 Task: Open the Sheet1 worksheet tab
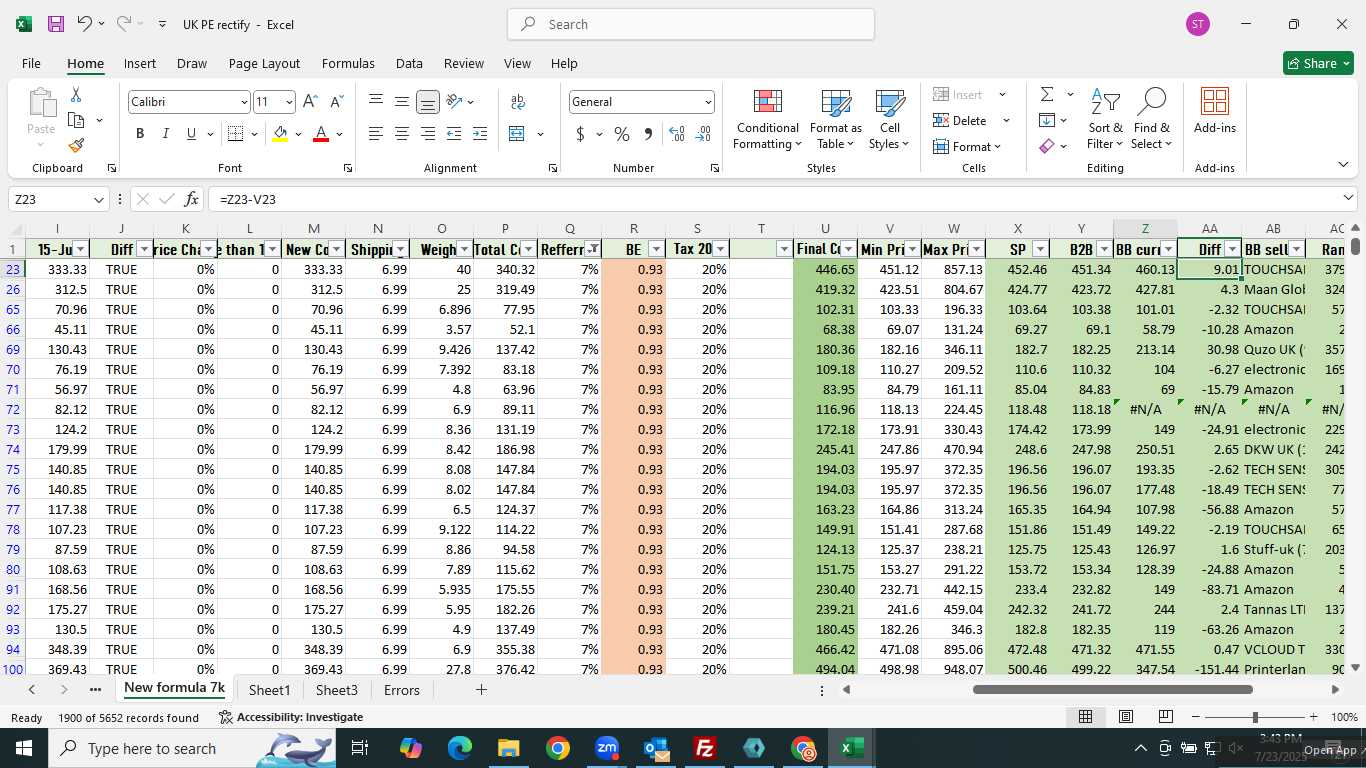pyautogui.click(x=269, y=690)
